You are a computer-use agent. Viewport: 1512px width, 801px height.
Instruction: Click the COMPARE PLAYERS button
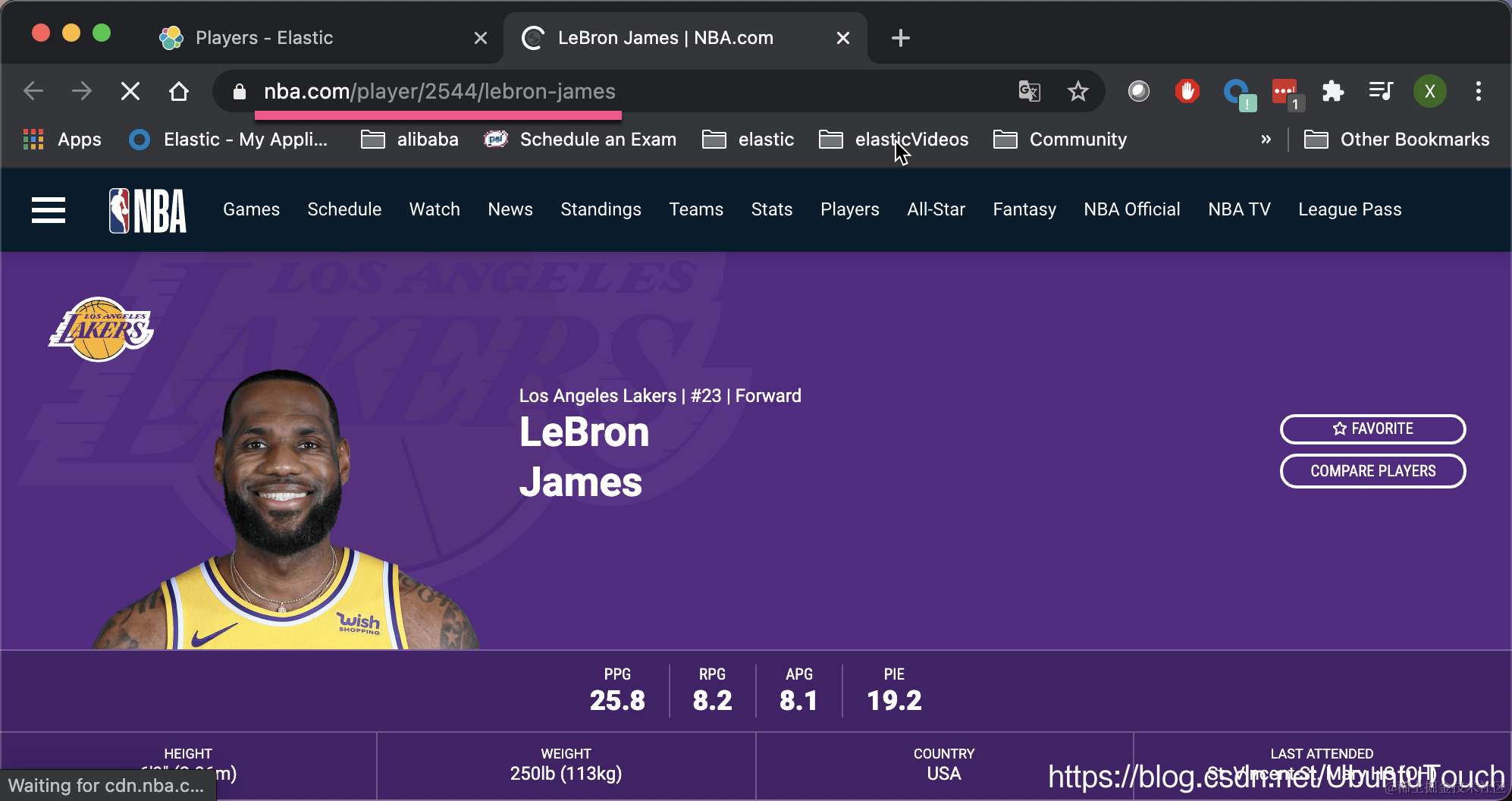pos(1372,471)
